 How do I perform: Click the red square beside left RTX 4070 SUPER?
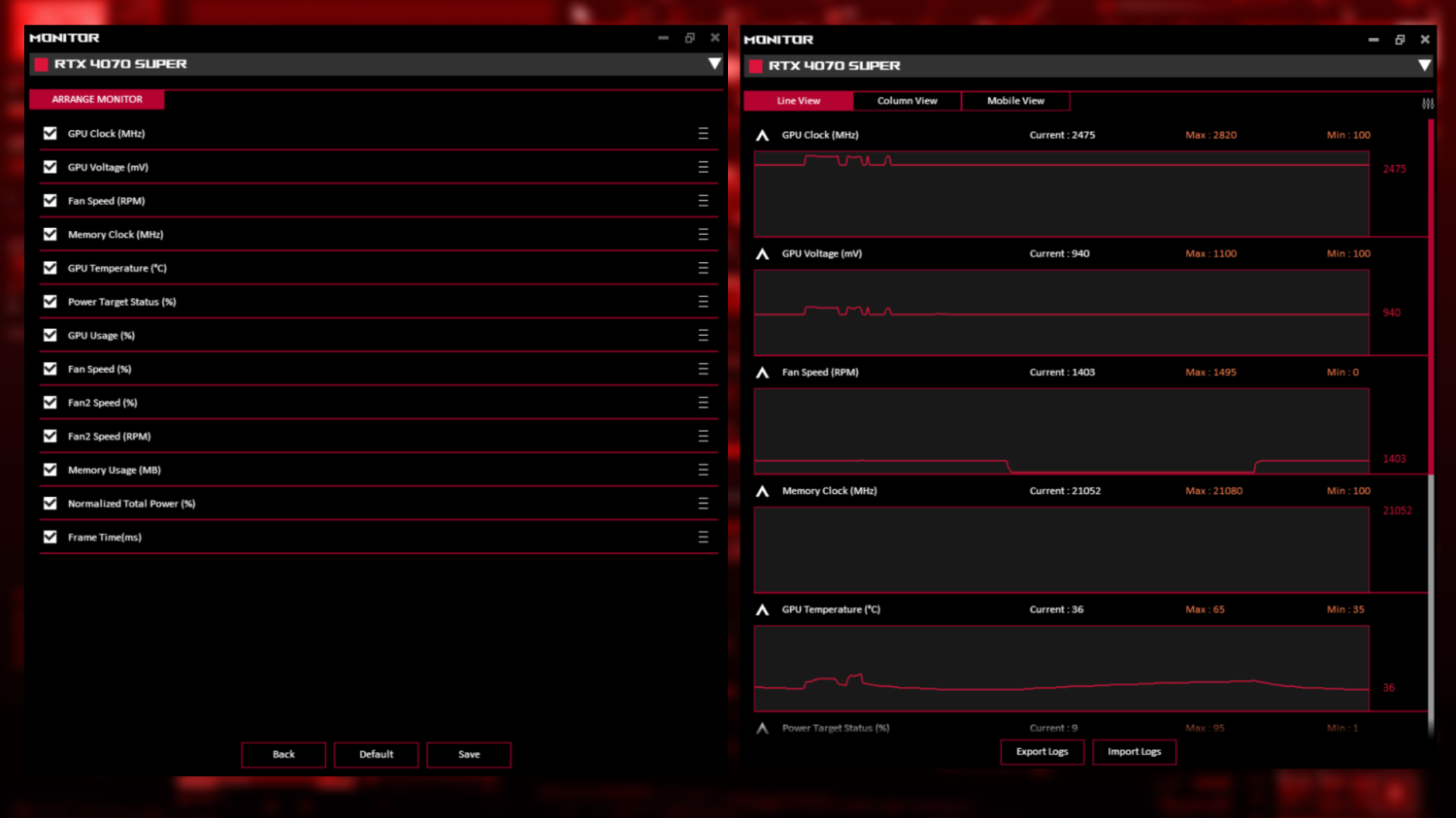(x=41, y=65)
